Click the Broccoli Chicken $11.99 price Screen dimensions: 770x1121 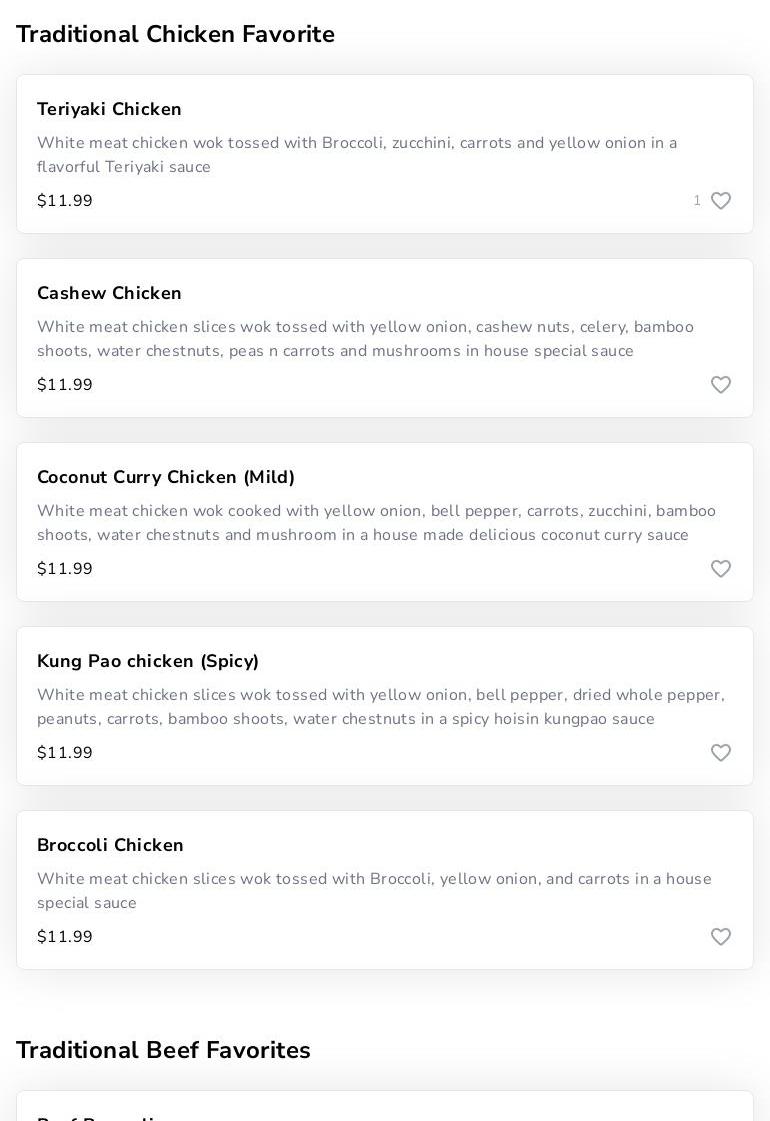[x=65, y=937]
